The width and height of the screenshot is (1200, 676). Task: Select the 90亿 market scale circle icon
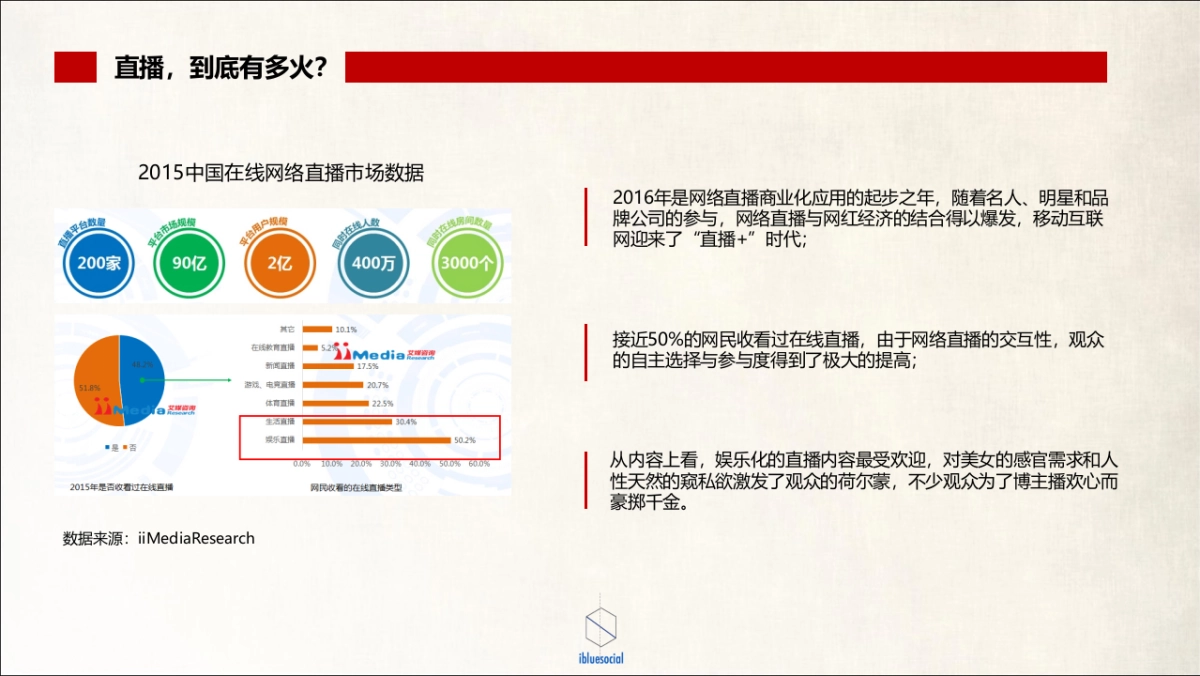click(188, 262)
